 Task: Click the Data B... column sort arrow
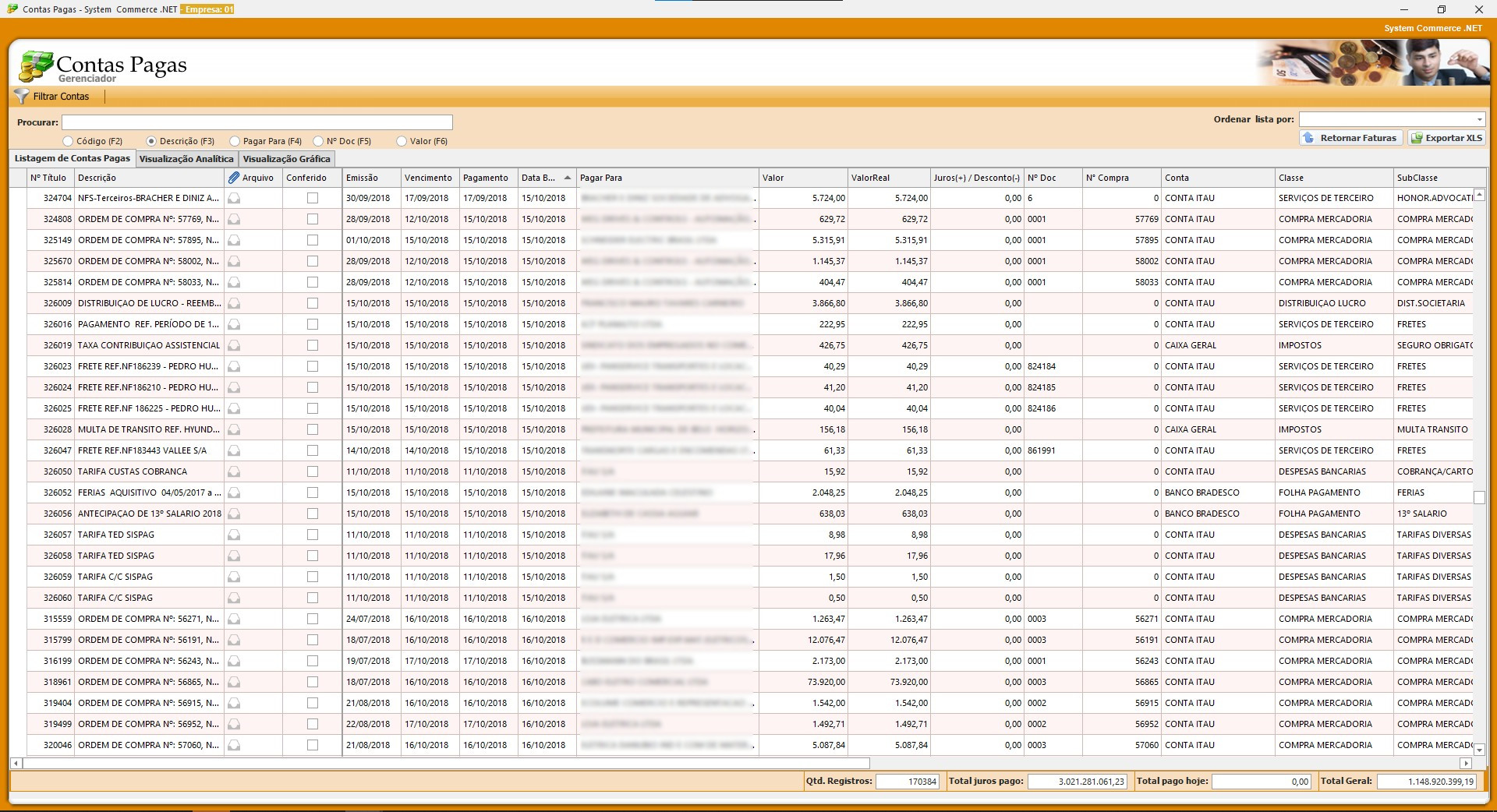coord(568,178)
